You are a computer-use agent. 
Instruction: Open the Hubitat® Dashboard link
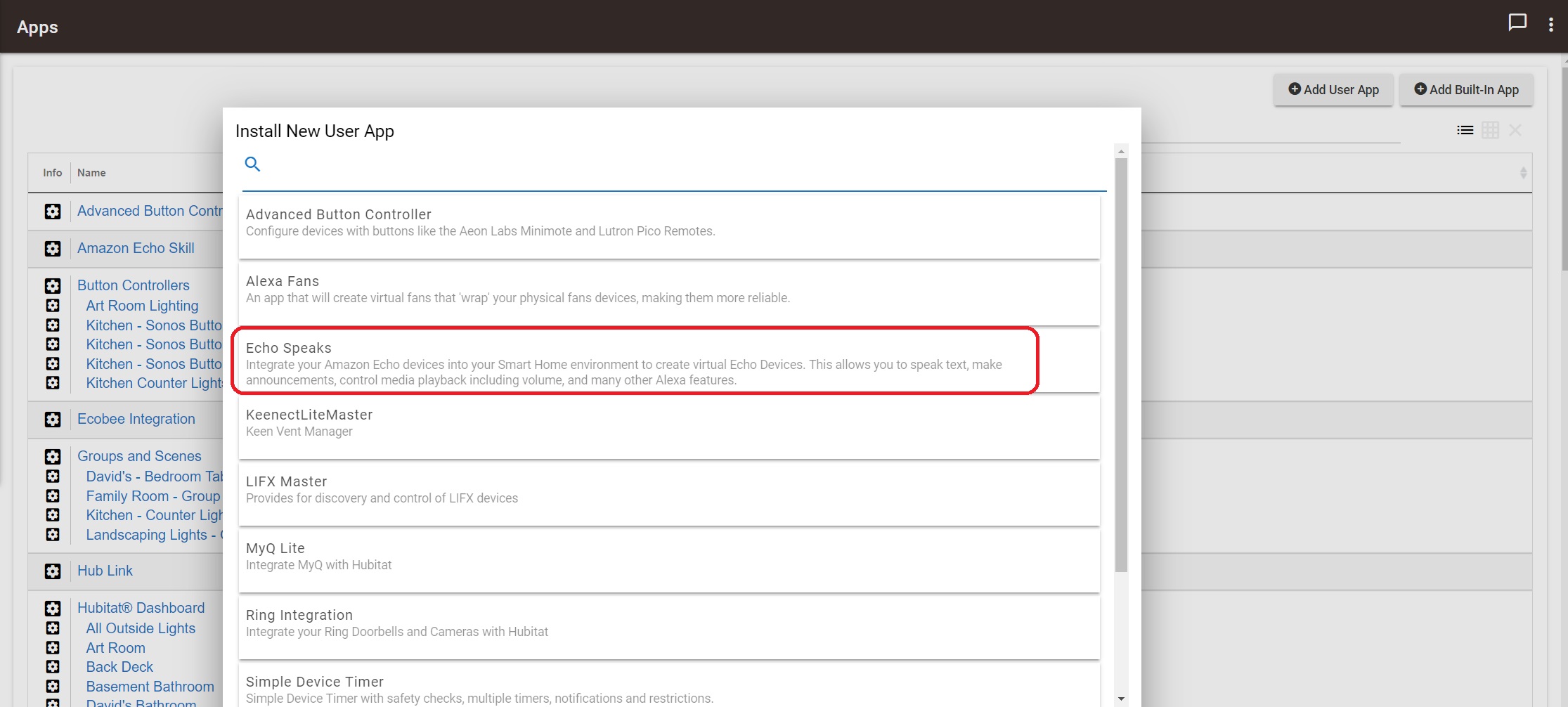click(x=141, y=608)
